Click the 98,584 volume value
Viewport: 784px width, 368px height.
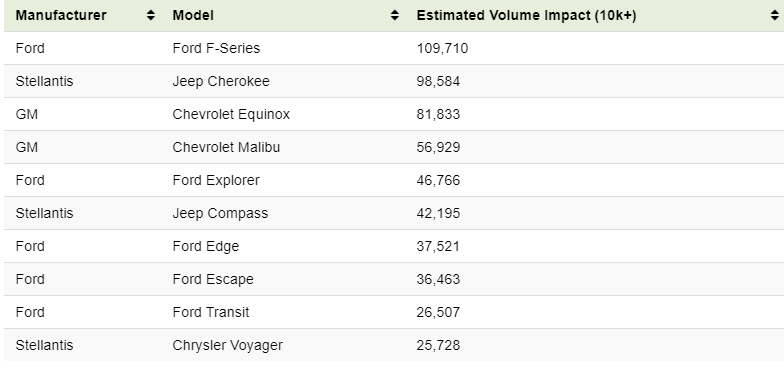(438, 82)
